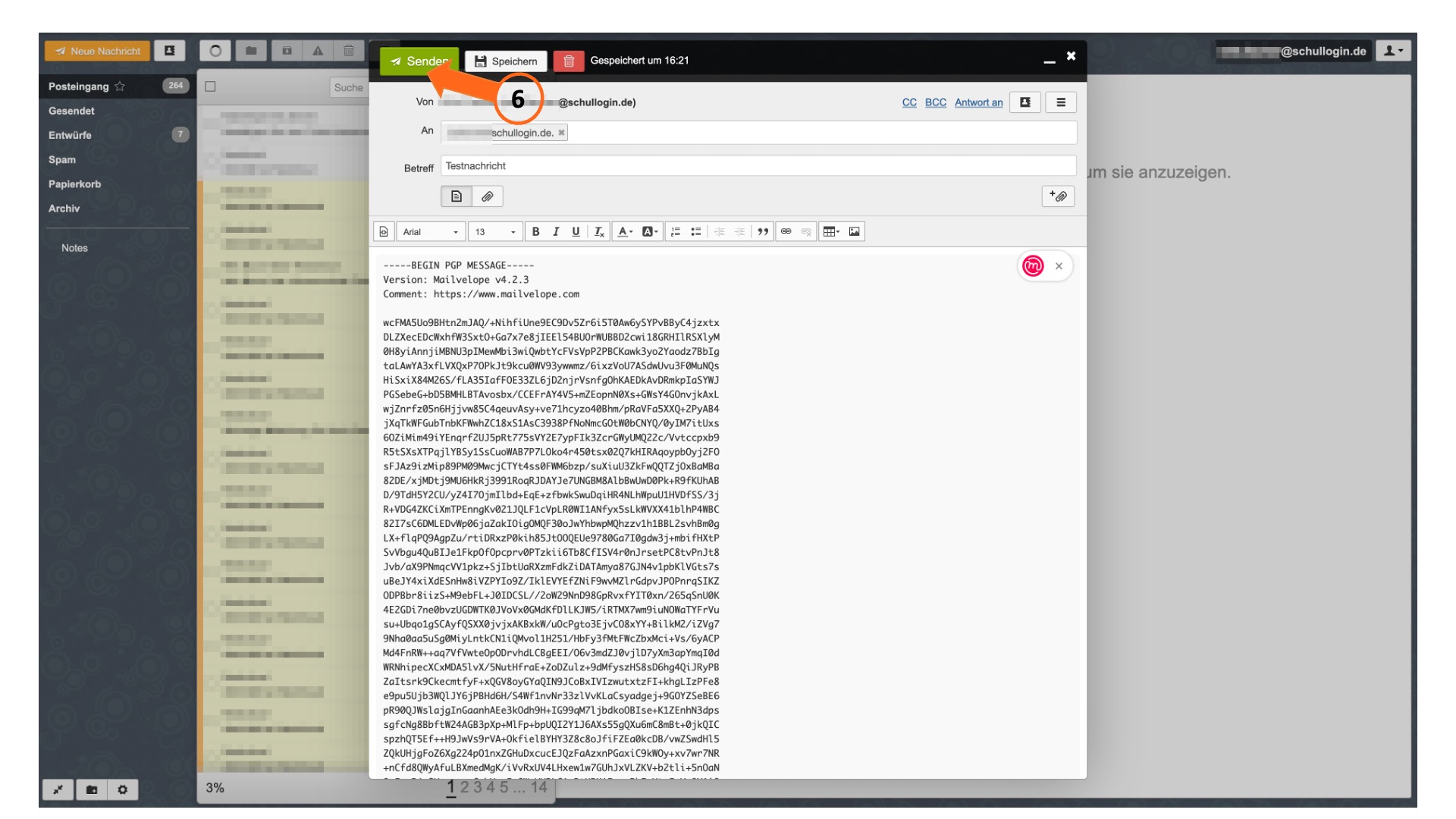The height and width of the screenshot is (819, 1456).
Task: Toggle the HTML source view button
Action: coord(384,231)
